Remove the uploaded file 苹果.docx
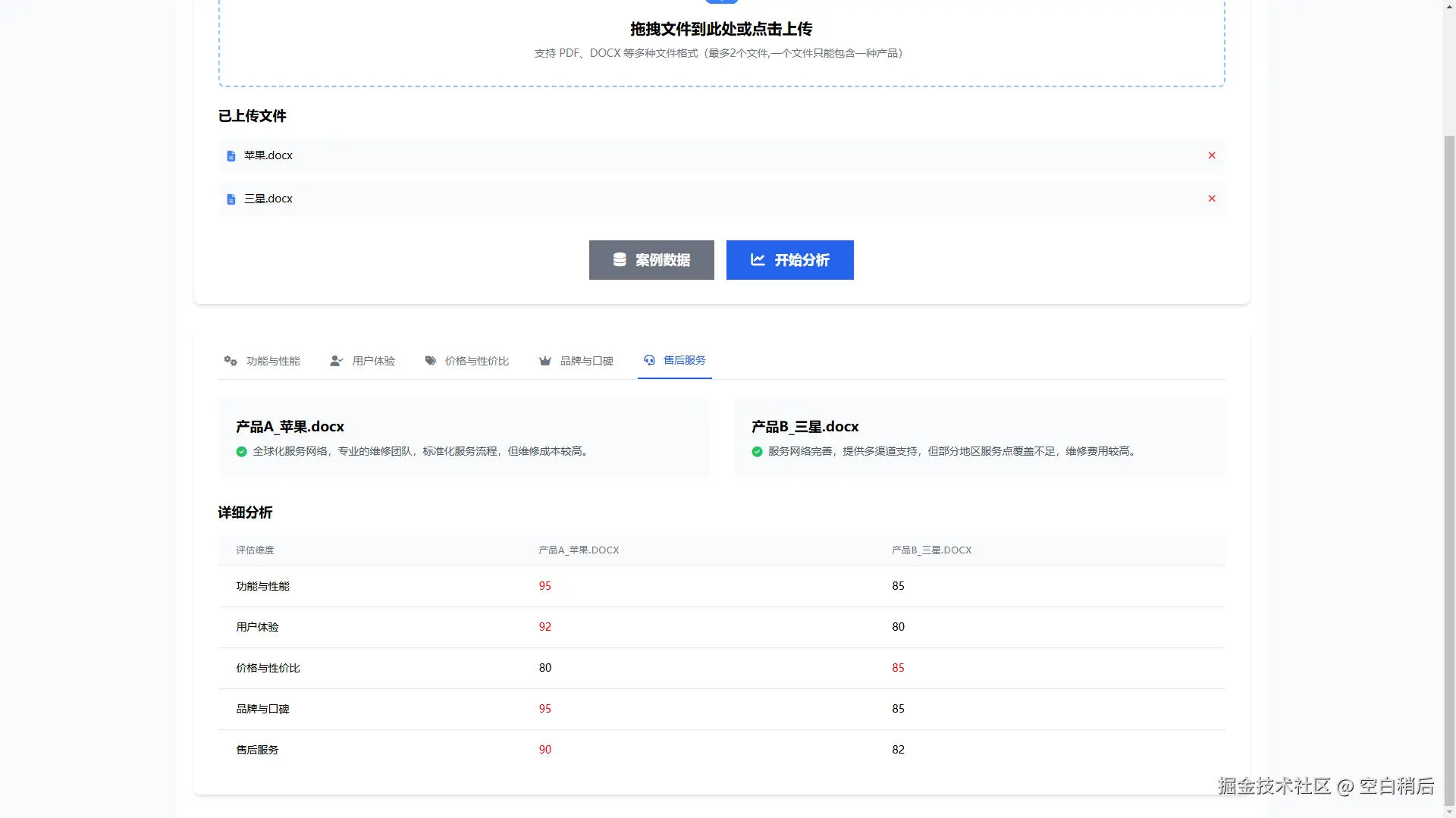Viewport: 1456px width, 818px height. point(1211,155)
